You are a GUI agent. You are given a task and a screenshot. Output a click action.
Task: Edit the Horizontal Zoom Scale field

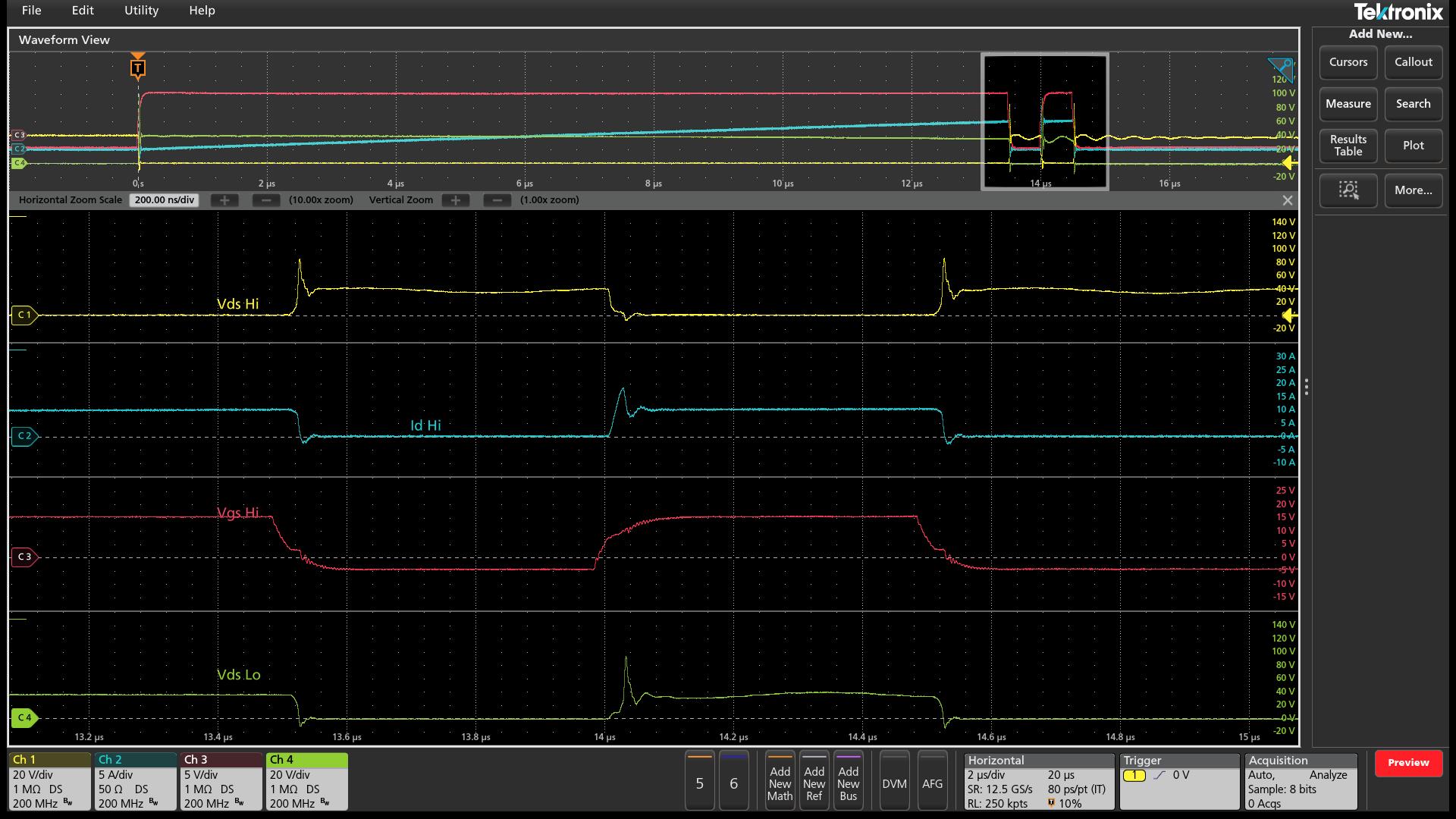tap(164, 200)
